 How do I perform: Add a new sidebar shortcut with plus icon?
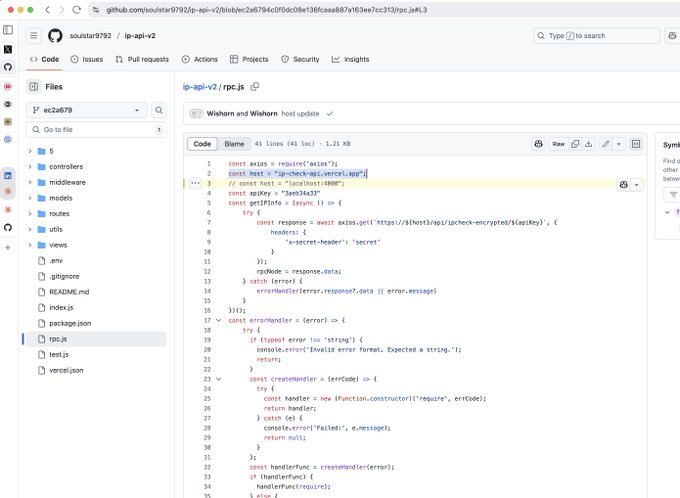[x=8, y=247]
